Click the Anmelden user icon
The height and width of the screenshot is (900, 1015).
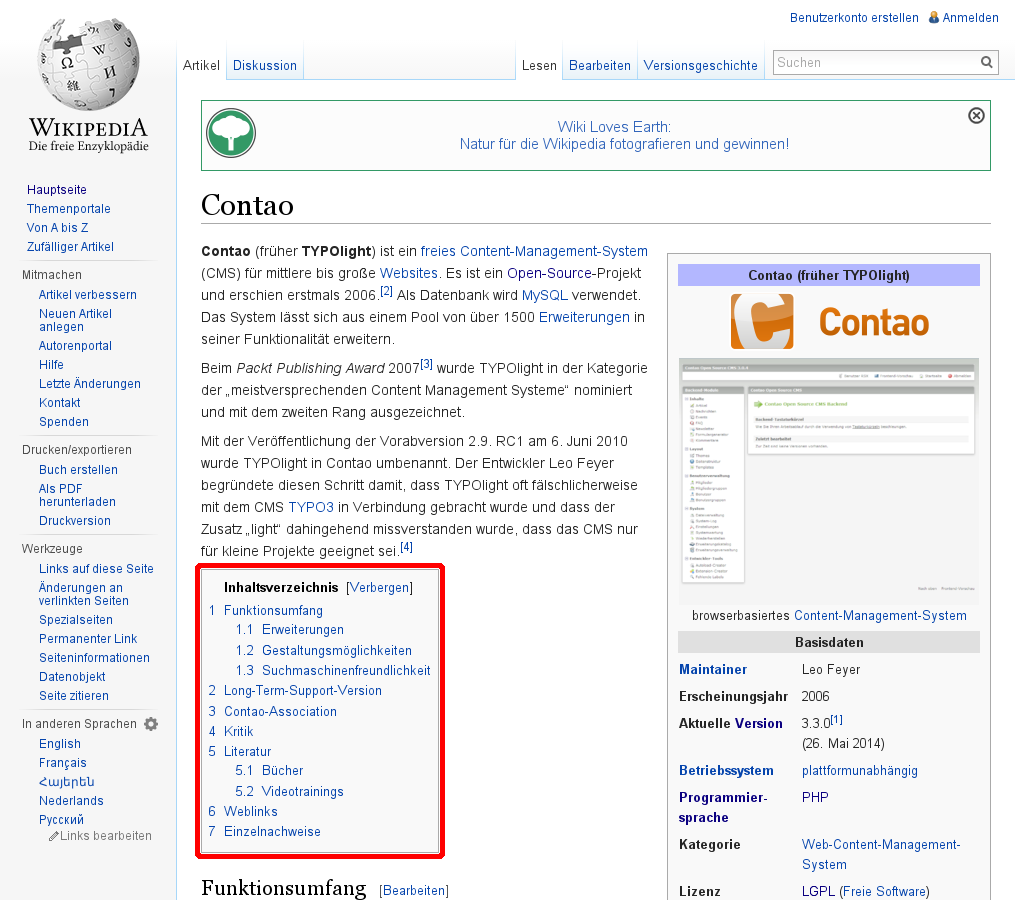click(x=933, y=17)
